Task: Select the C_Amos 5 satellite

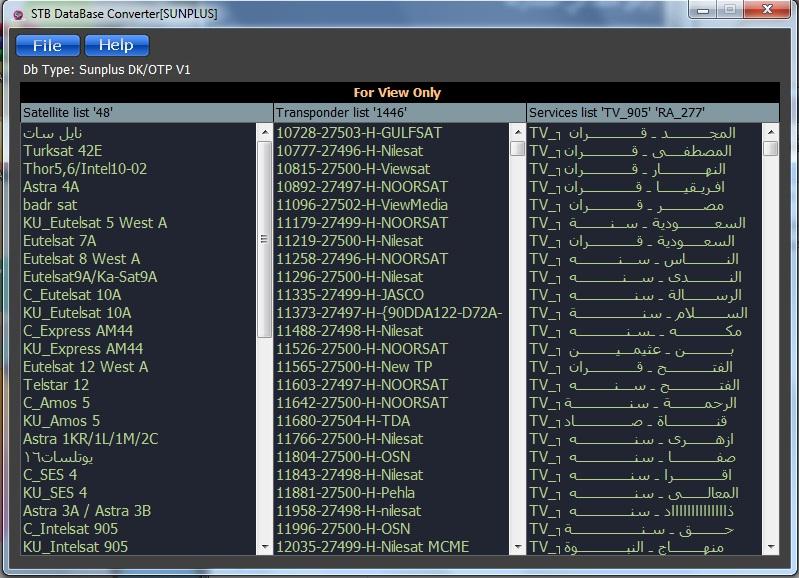Action: tap(138, 403)
